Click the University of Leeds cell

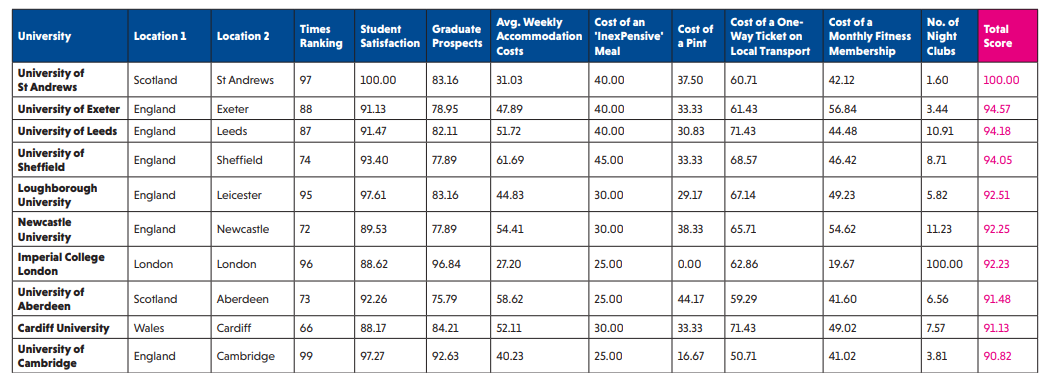point(70,131)
